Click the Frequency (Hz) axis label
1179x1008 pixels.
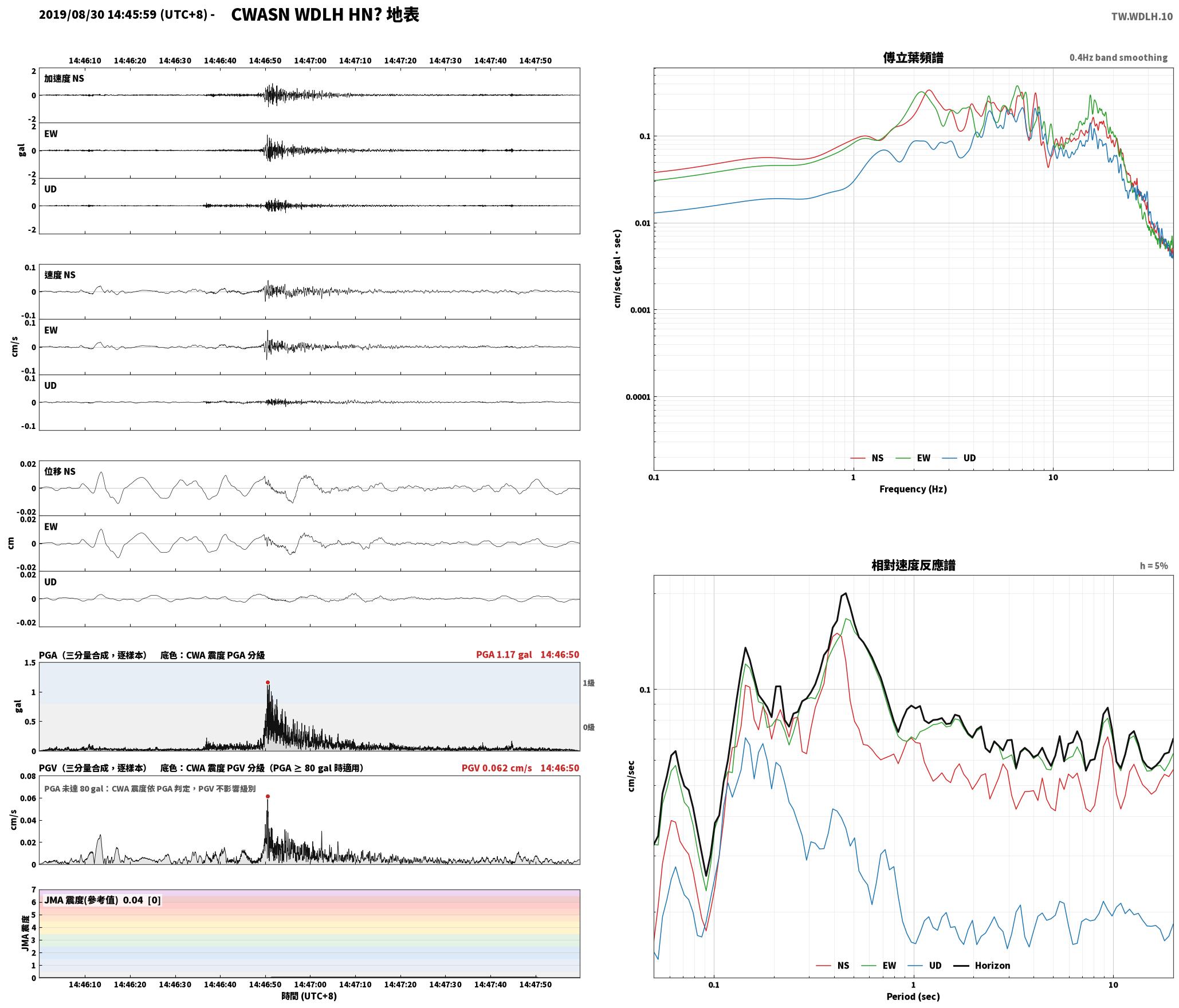(x=913, y=489)
